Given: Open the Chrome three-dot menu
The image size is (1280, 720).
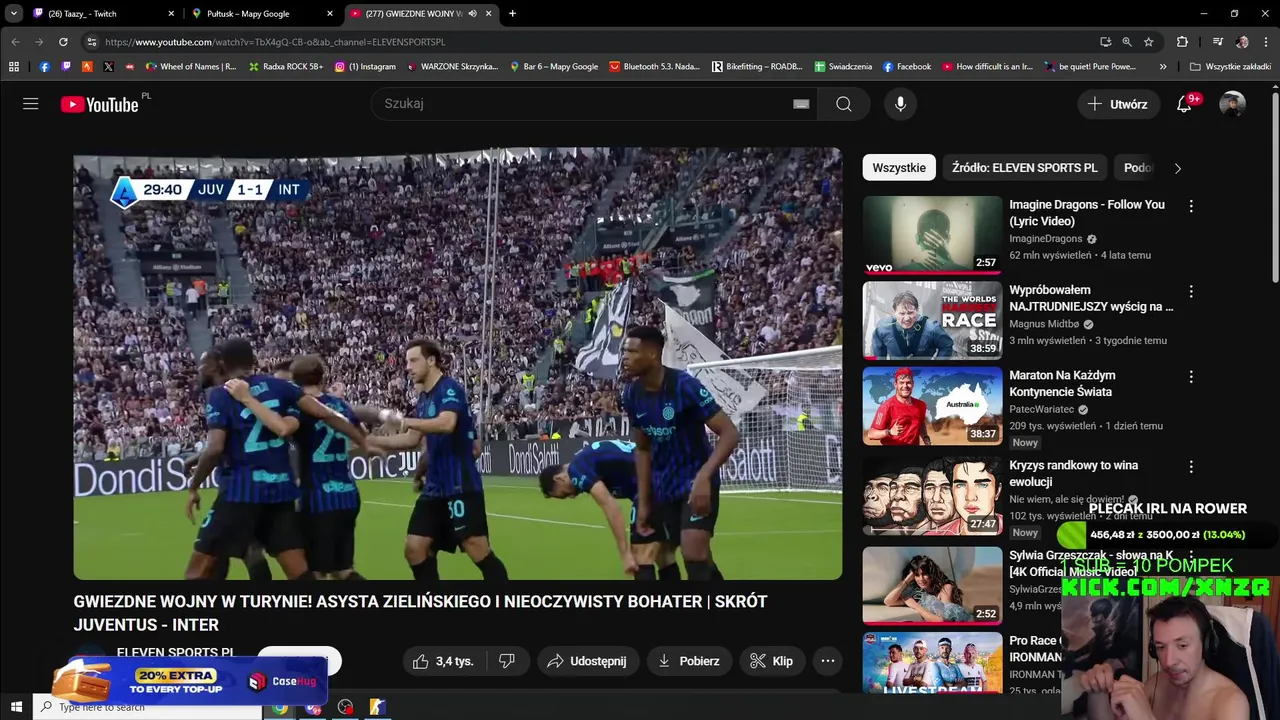Looking at the screenshot, I should pyautogui.click(x=1266, y=42).
